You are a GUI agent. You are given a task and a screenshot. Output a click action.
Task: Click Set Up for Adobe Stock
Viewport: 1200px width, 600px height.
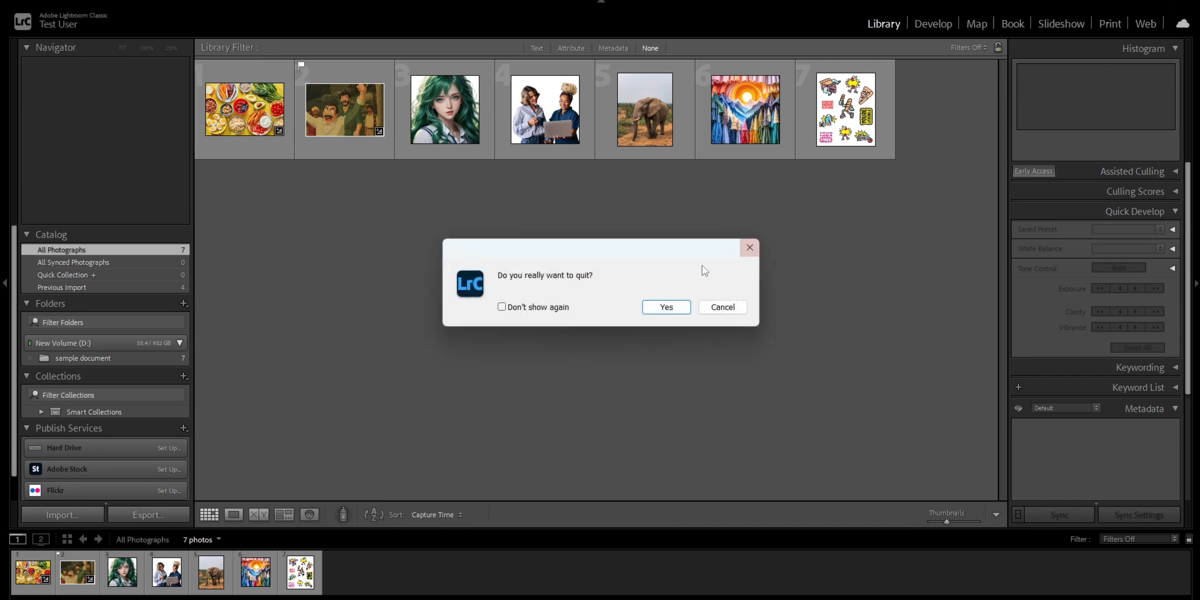click(169, 469)
